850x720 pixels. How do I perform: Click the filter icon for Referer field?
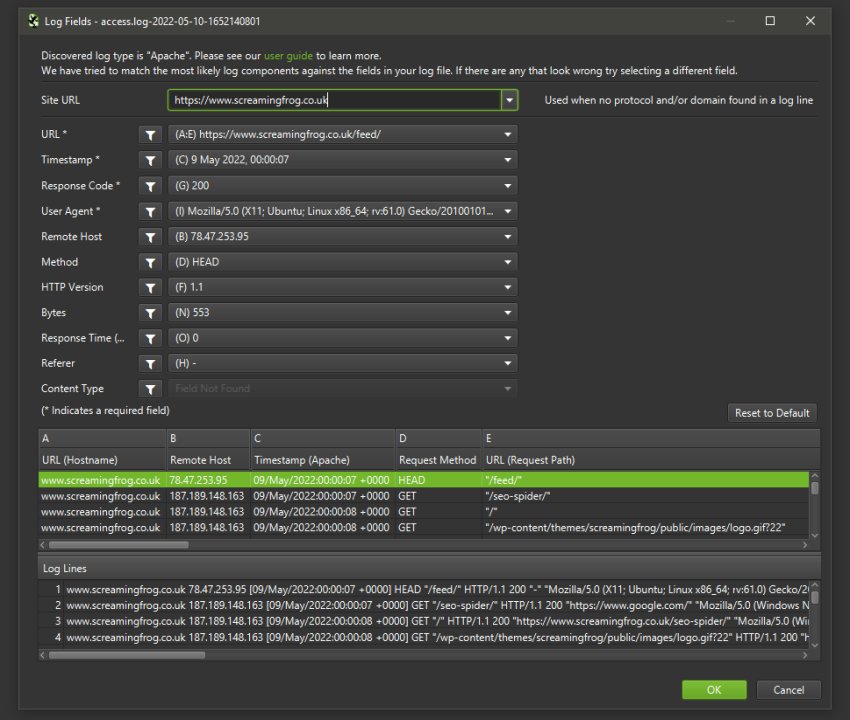(150, 363)
